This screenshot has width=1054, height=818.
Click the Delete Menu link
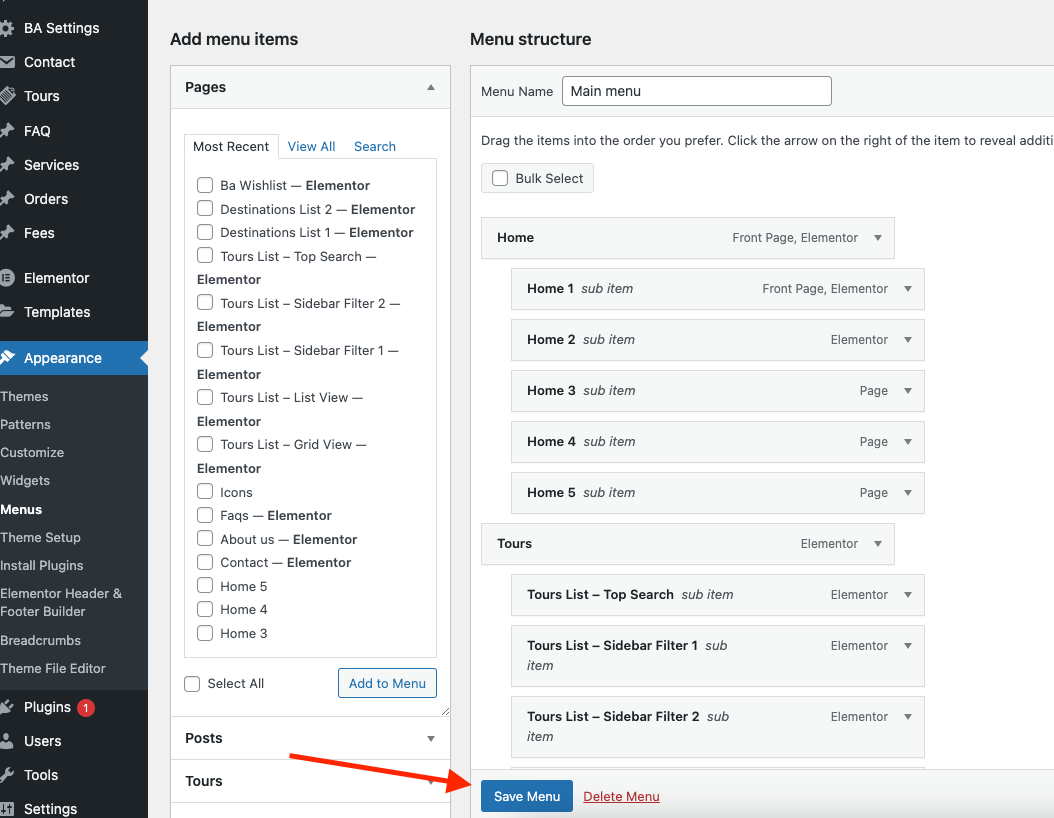coord(621,797)
